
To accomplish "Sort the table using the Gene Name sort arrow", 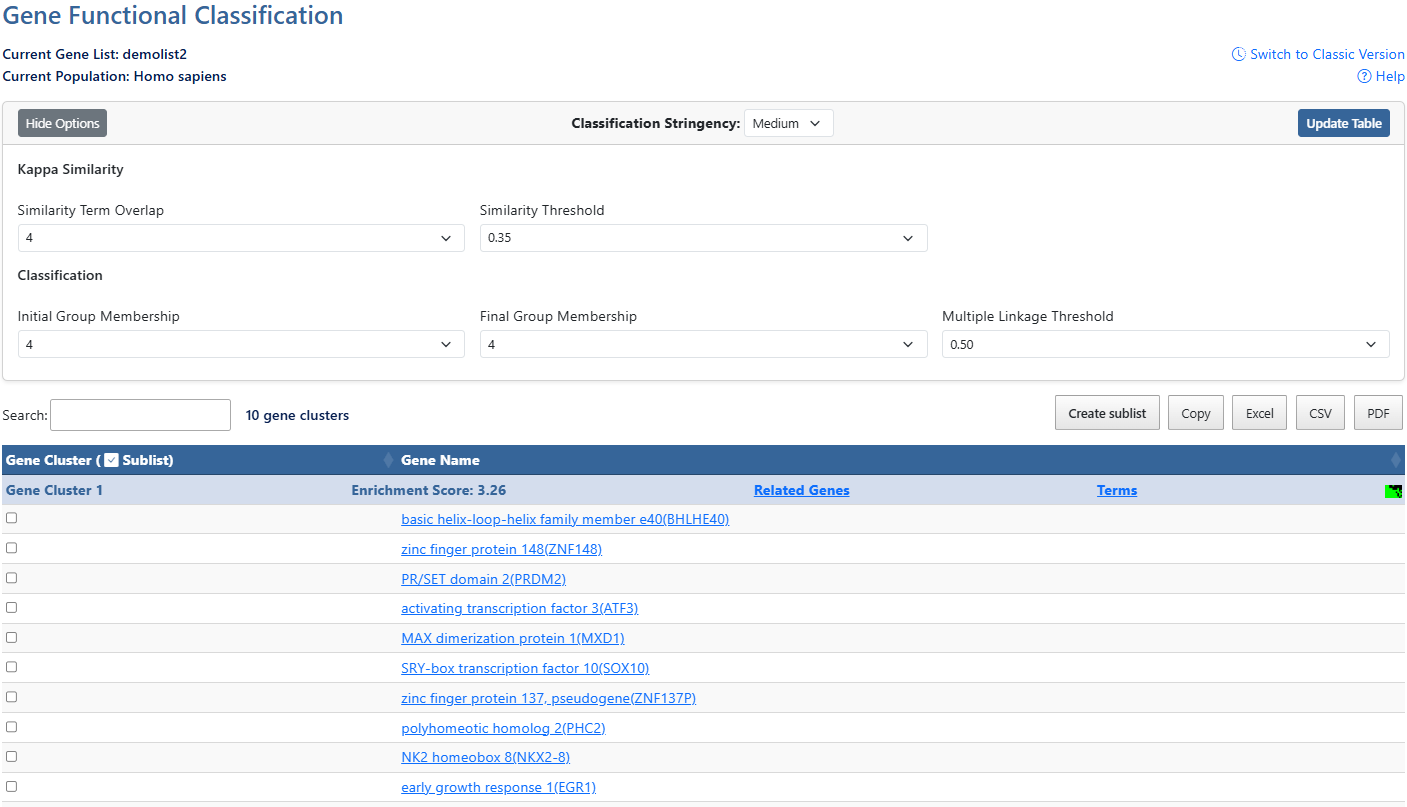I will (x=1397, y=460).
